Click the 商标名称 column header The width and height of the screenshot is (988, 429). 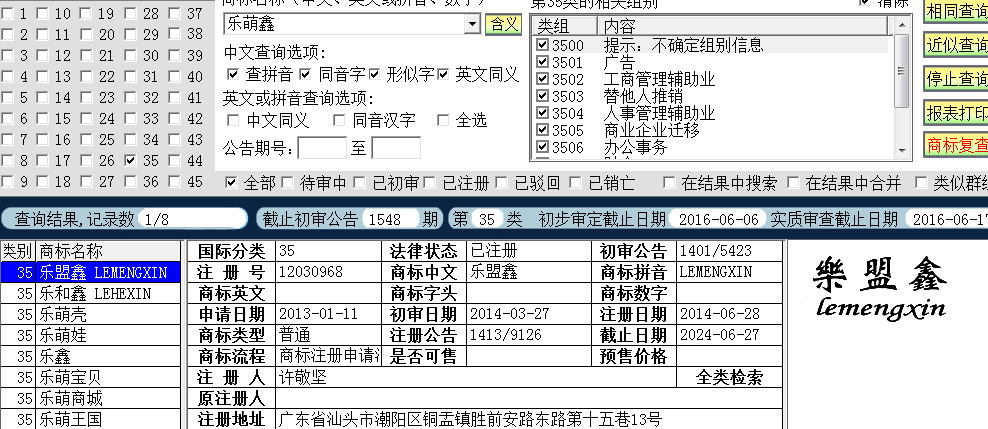pos(108,251)
